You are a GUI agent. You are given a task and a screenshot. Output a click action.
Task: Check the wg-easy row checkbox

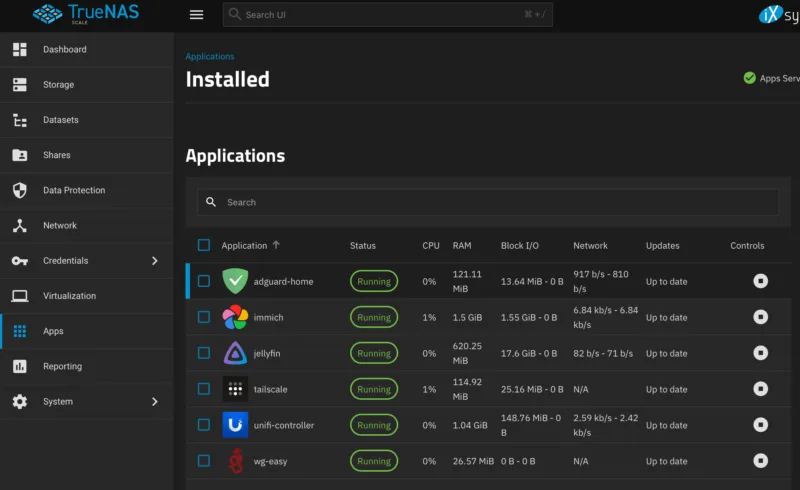point(204,461)
